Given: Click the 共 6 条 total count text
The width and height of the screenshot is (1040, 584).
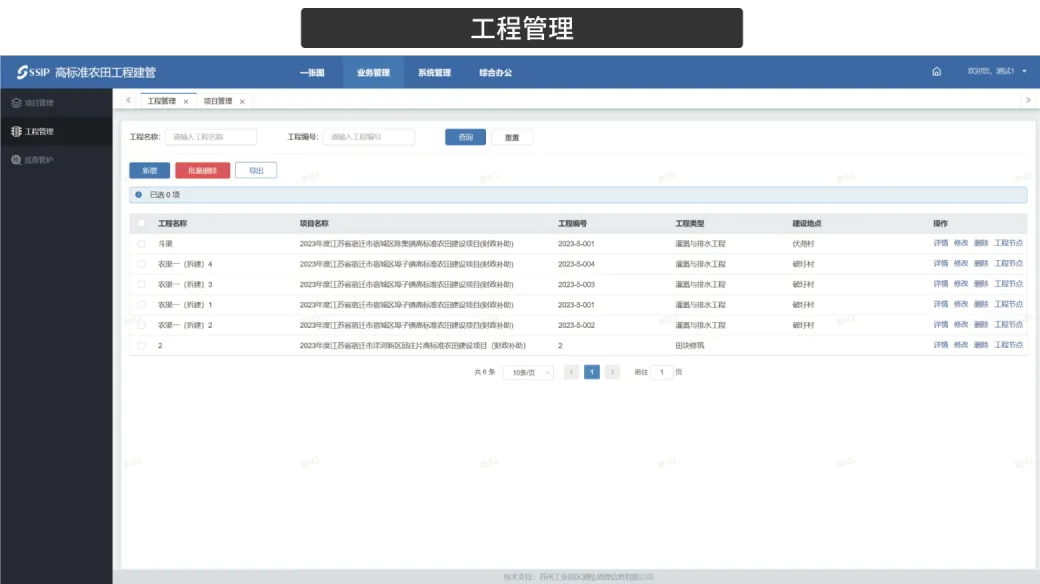Looking at the screenshot, I should [x=485, y=372].
